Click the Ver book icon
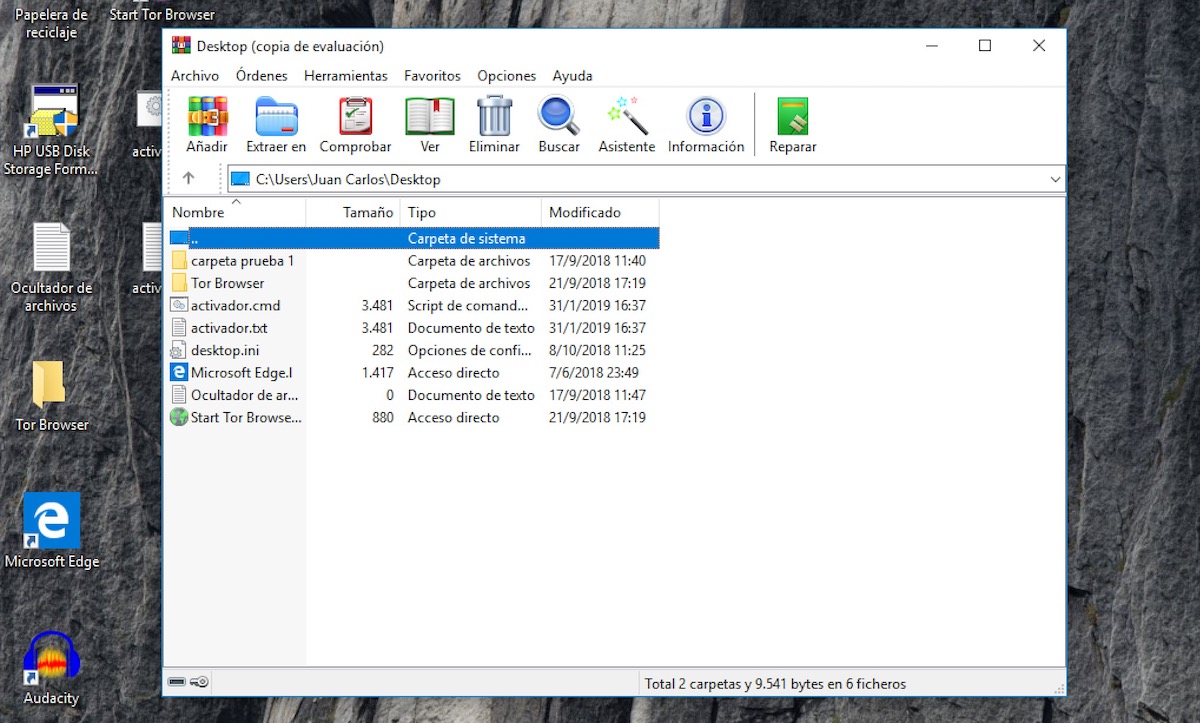Viewport: 1200px width, 723px height. [x=429, y=125]
